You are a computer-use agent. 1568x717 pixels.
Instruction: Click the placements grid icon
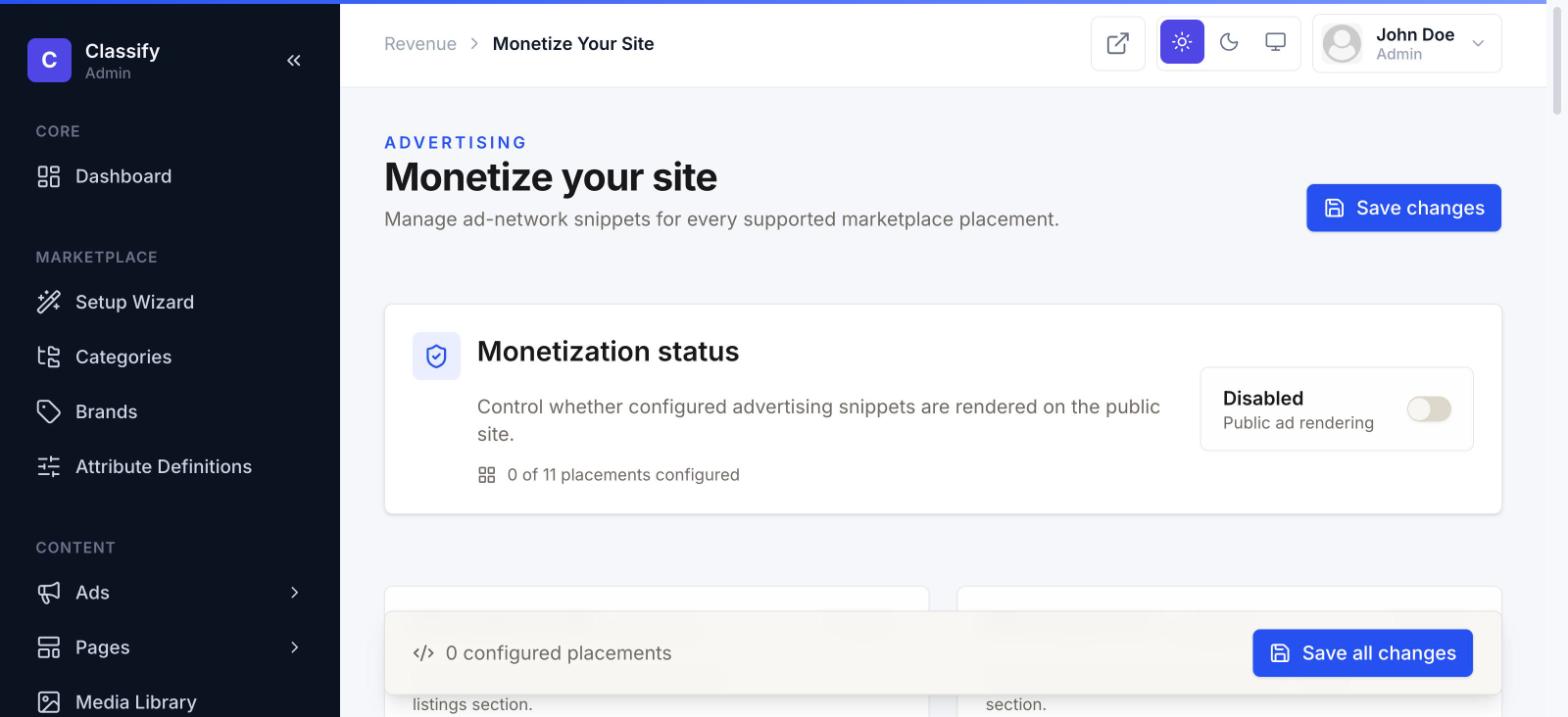coord(487,475)
